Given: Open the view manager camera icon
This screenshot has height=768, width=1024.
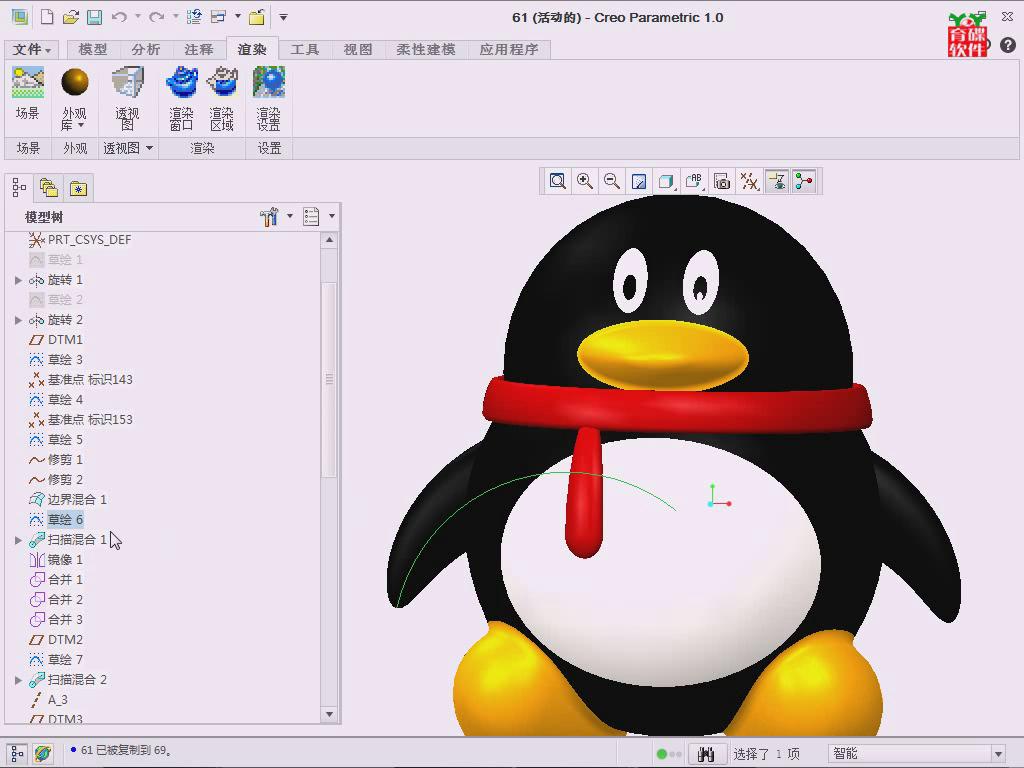Looking at the screenshot, I should tap(722, 181).
